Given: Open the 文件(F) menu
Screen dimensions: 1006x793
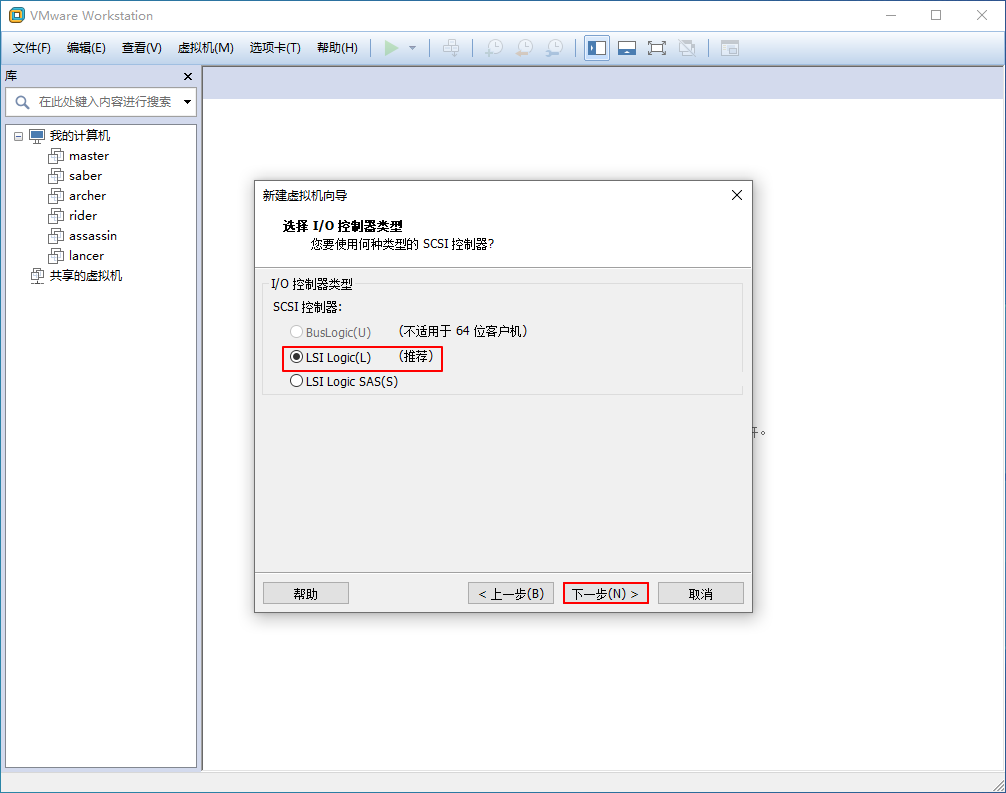Looking at the screenshot, I should [32, 48].
